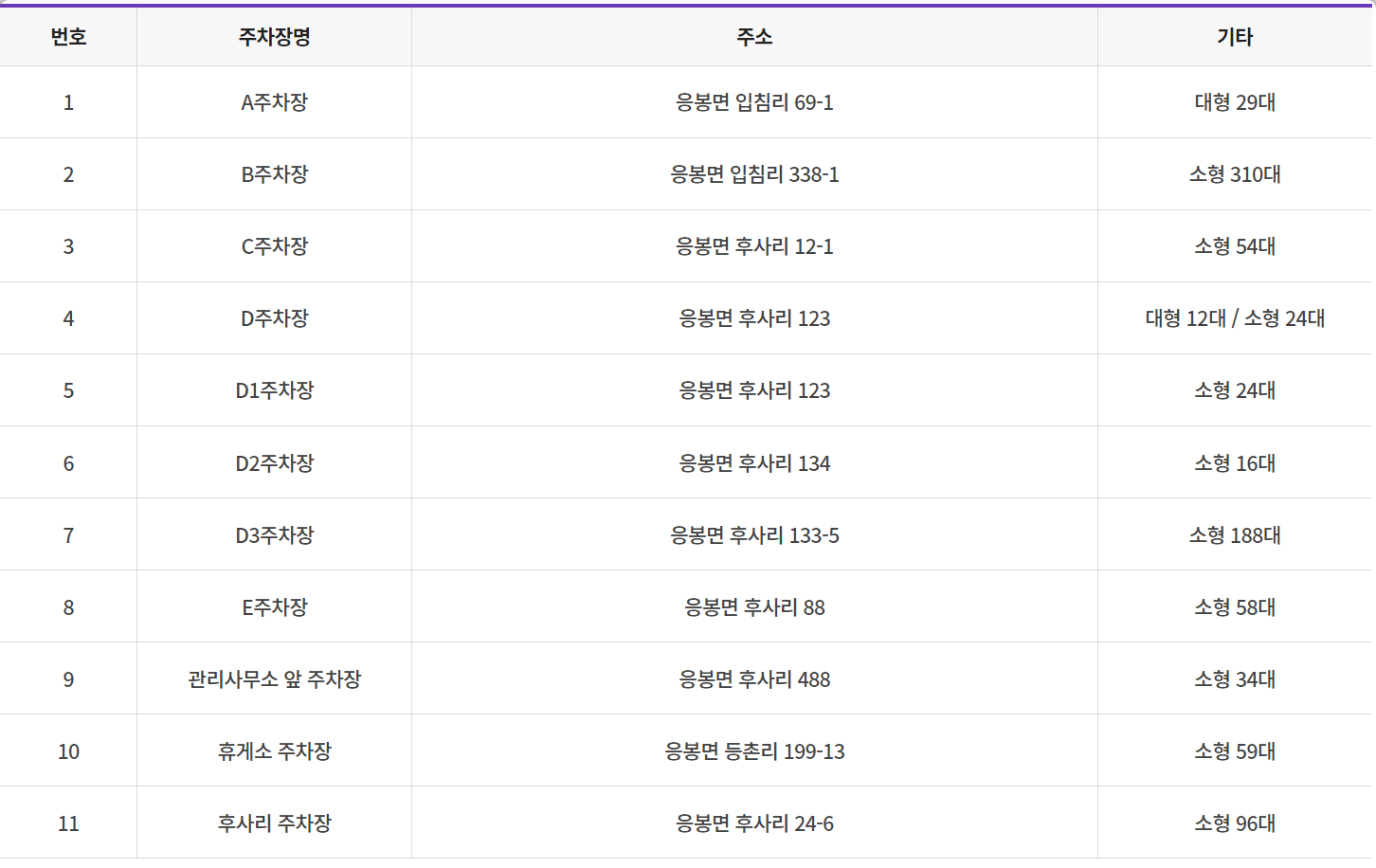Click address 응봉면 입침리 69-1
Screen dimensions: 1376x868
coord(754,102)
